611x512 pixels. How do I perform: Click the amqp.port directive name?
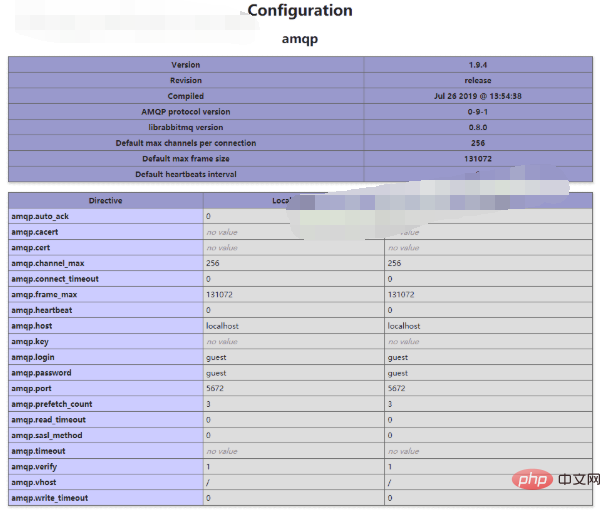click(31, 388)
